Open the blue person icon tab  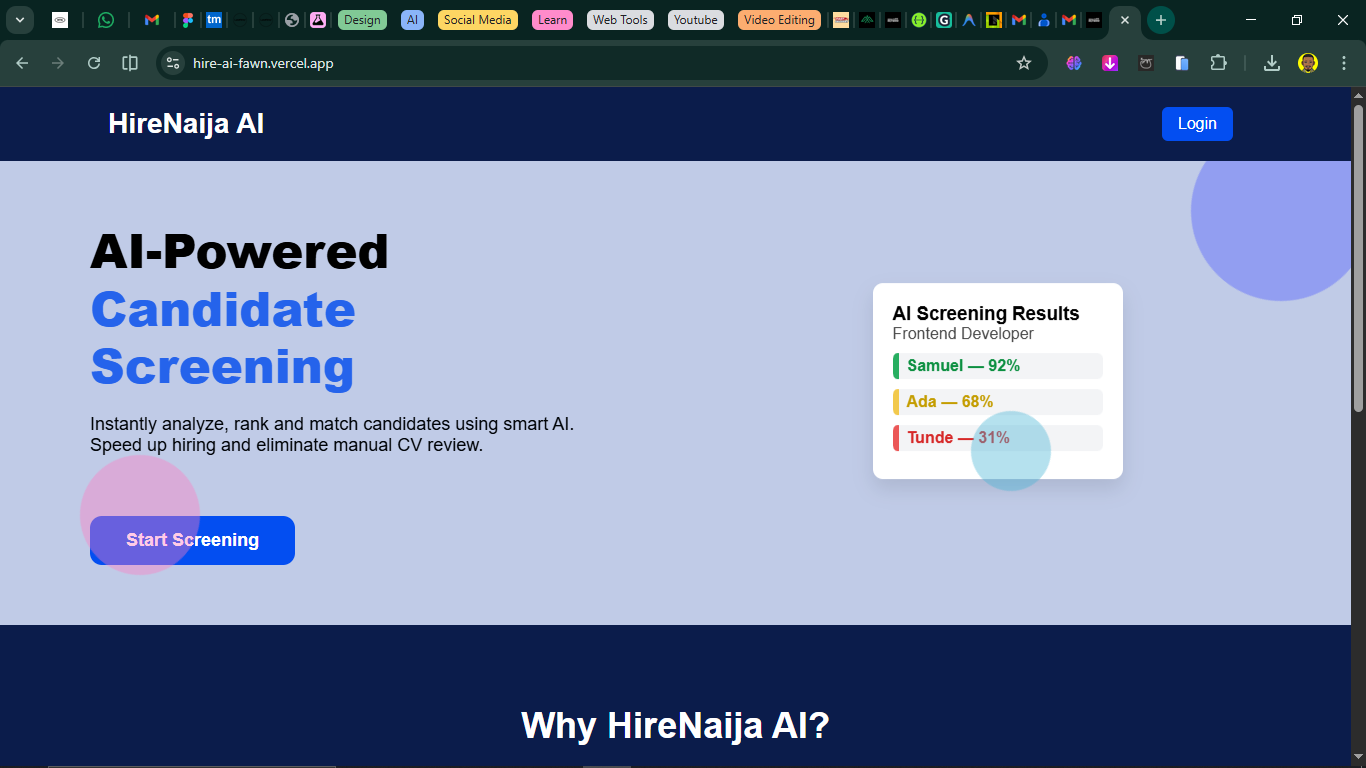click(x=1044, y=20)
